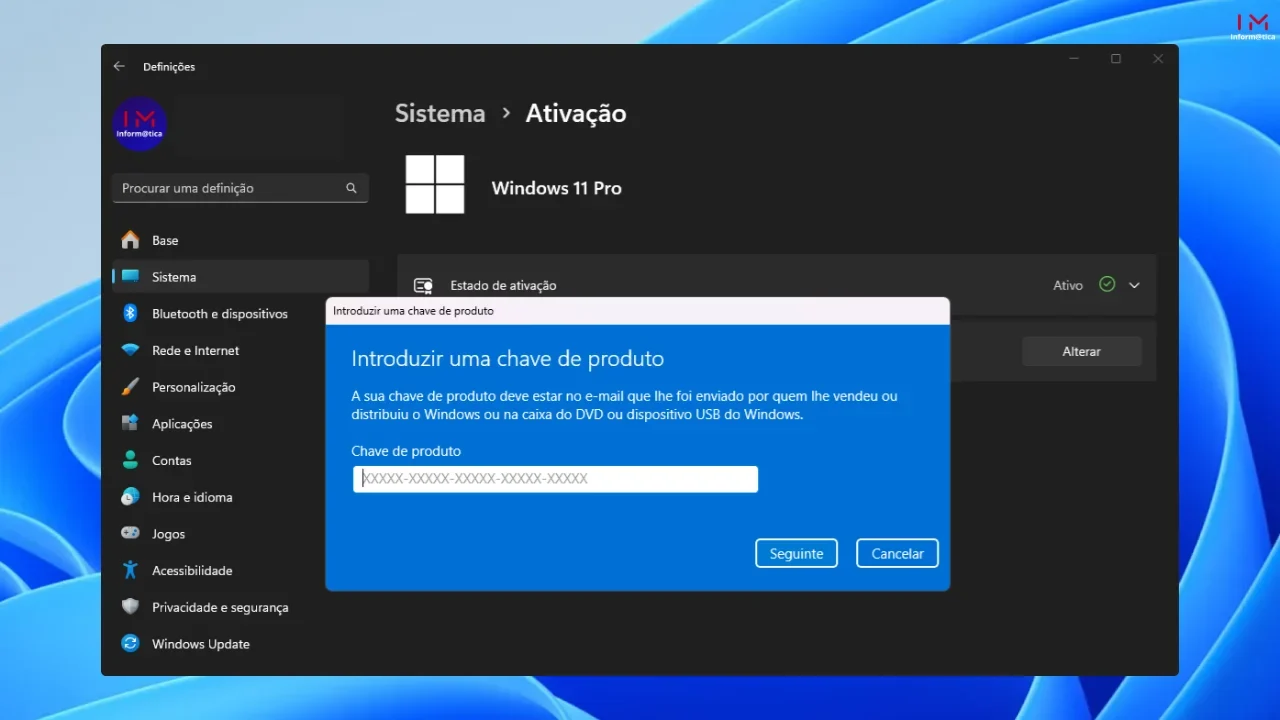This screenshot has width=1280, height=720.
Task: Maximize the Definições window
Action: [x=1116, y=59]
